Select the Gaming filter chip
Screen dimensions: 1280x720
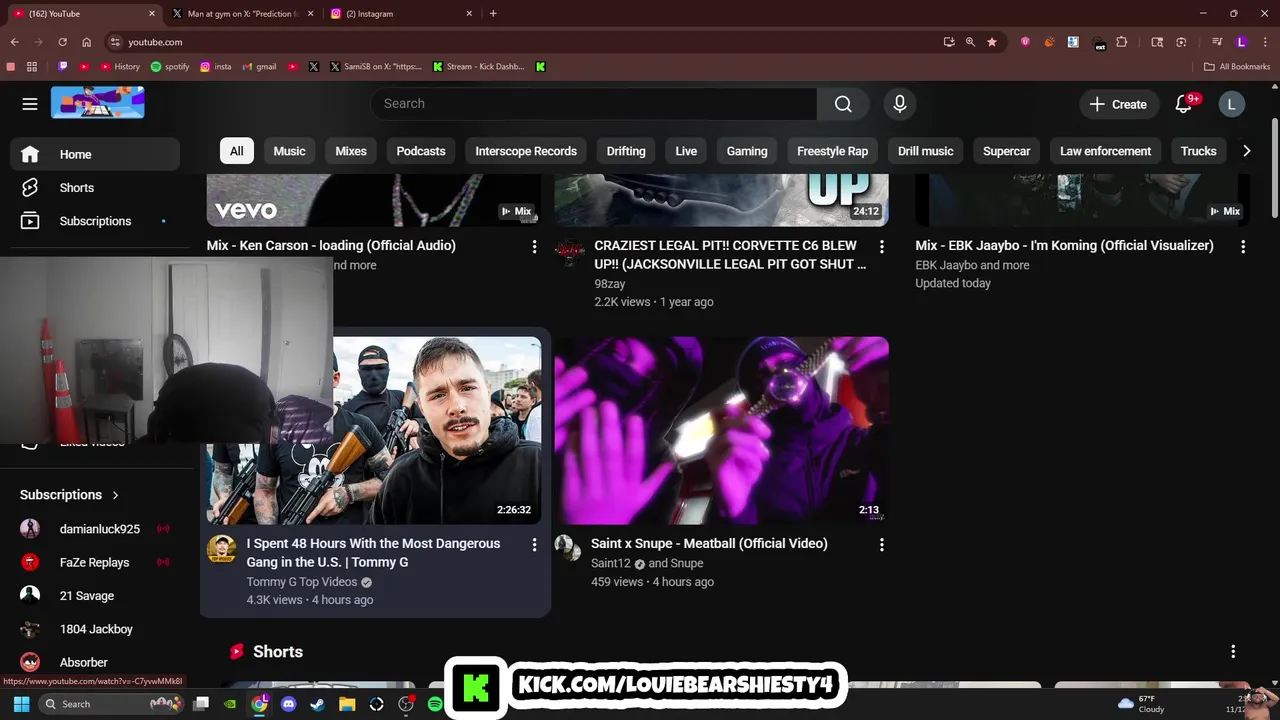[747, 151]
